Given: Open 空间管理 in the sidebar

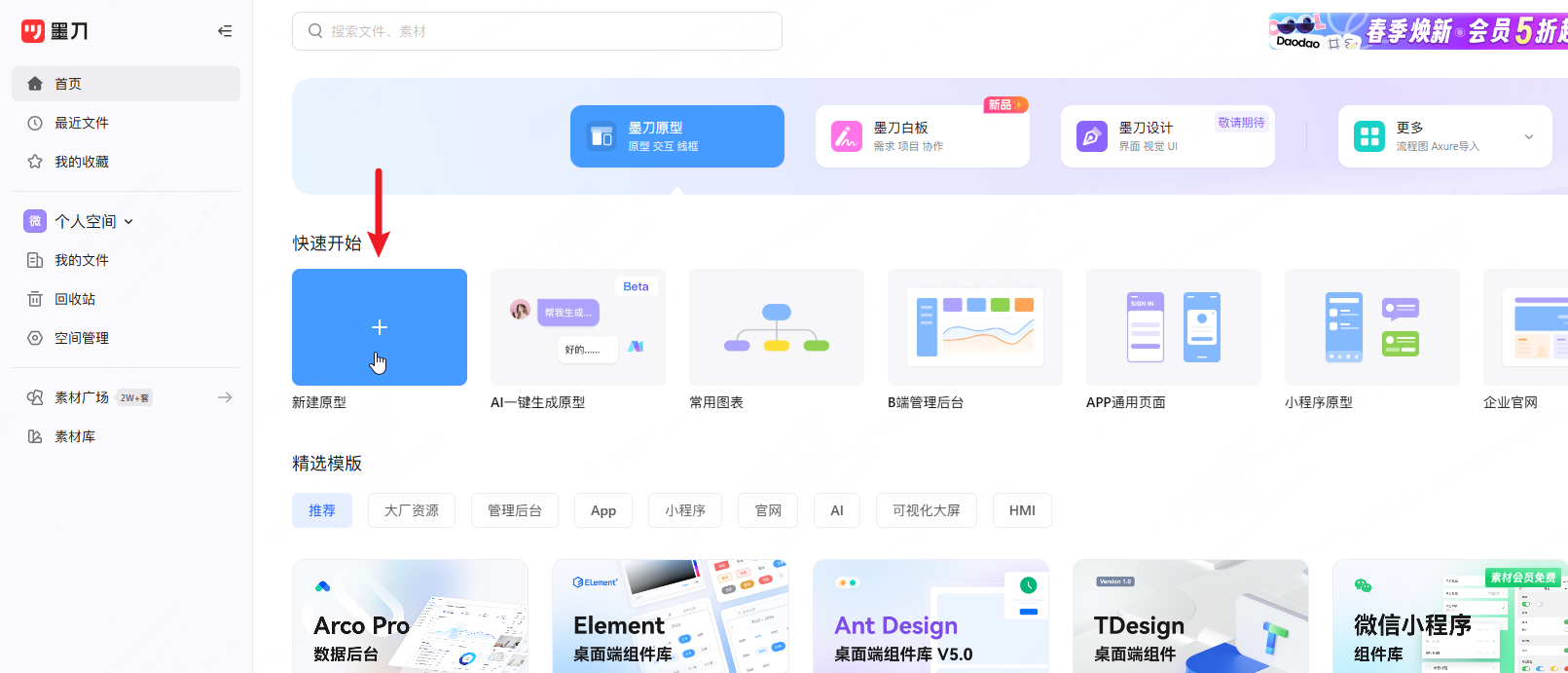Looking at the screenshot, I should (126, 338).
